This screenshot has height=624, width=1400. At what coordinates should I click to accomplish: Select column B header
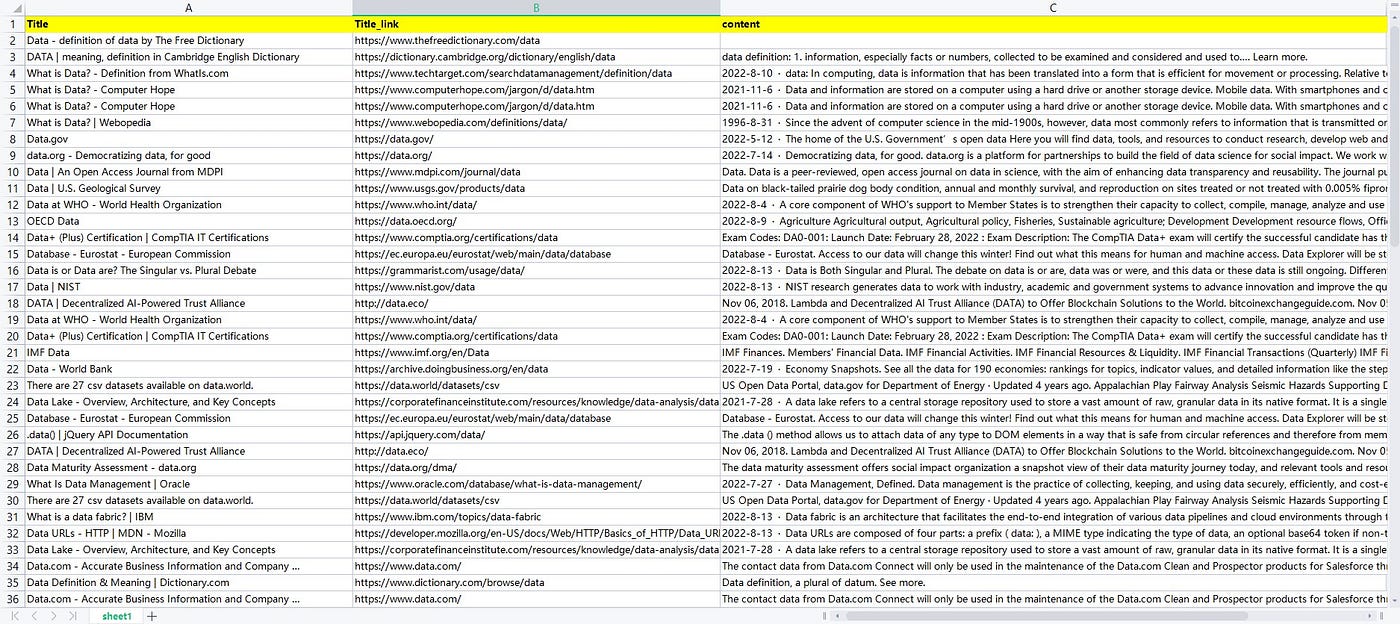[536, 8]
